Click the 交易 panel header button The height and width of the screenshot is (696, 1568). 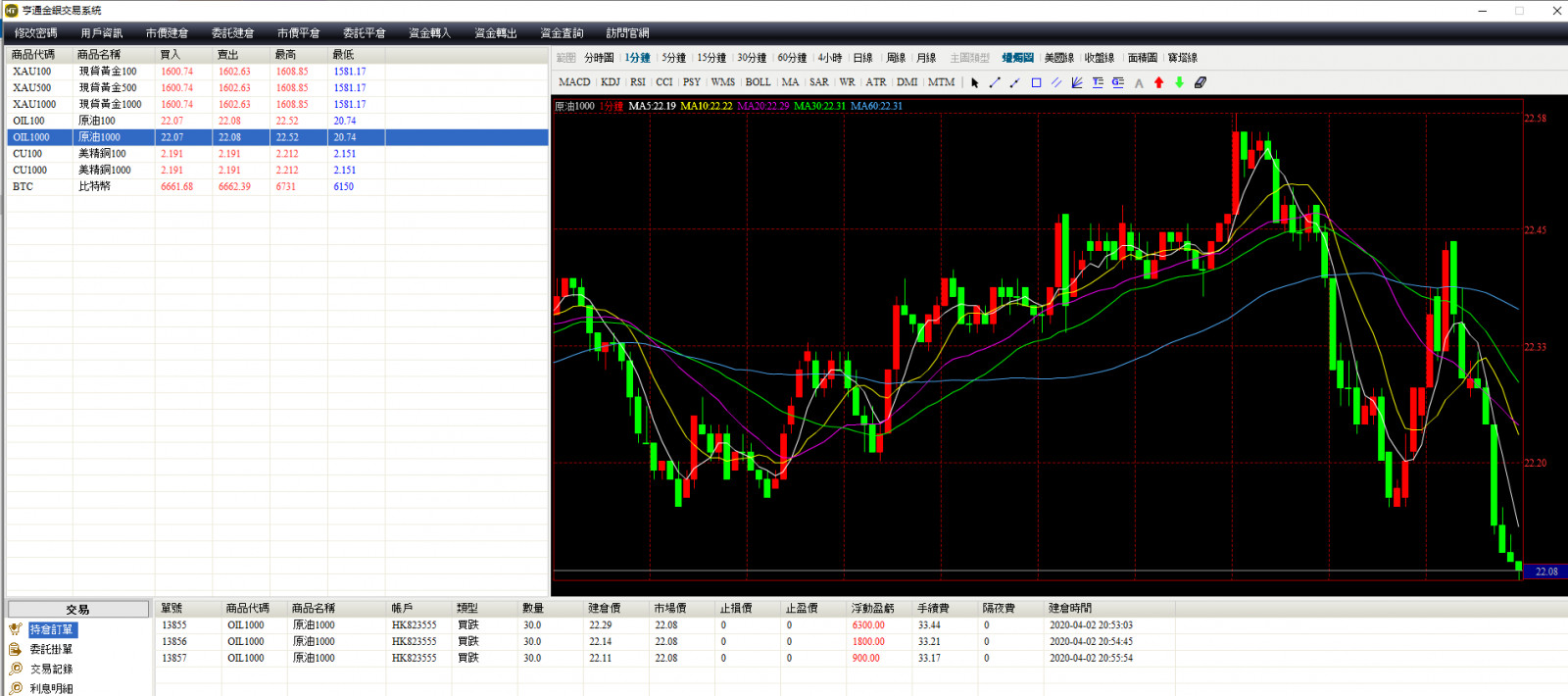point(78,610)
